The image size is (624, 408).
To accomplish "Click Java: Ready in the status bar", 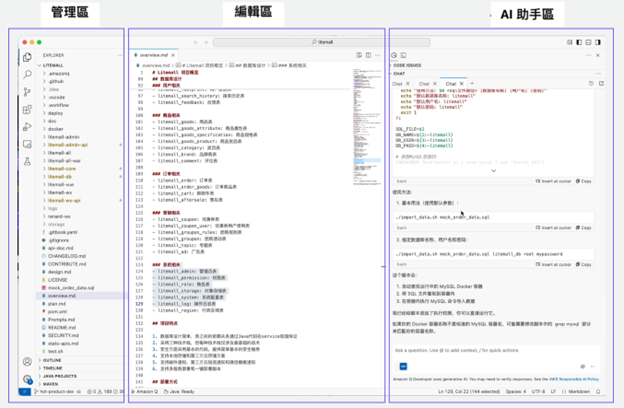I will point(179,392).
